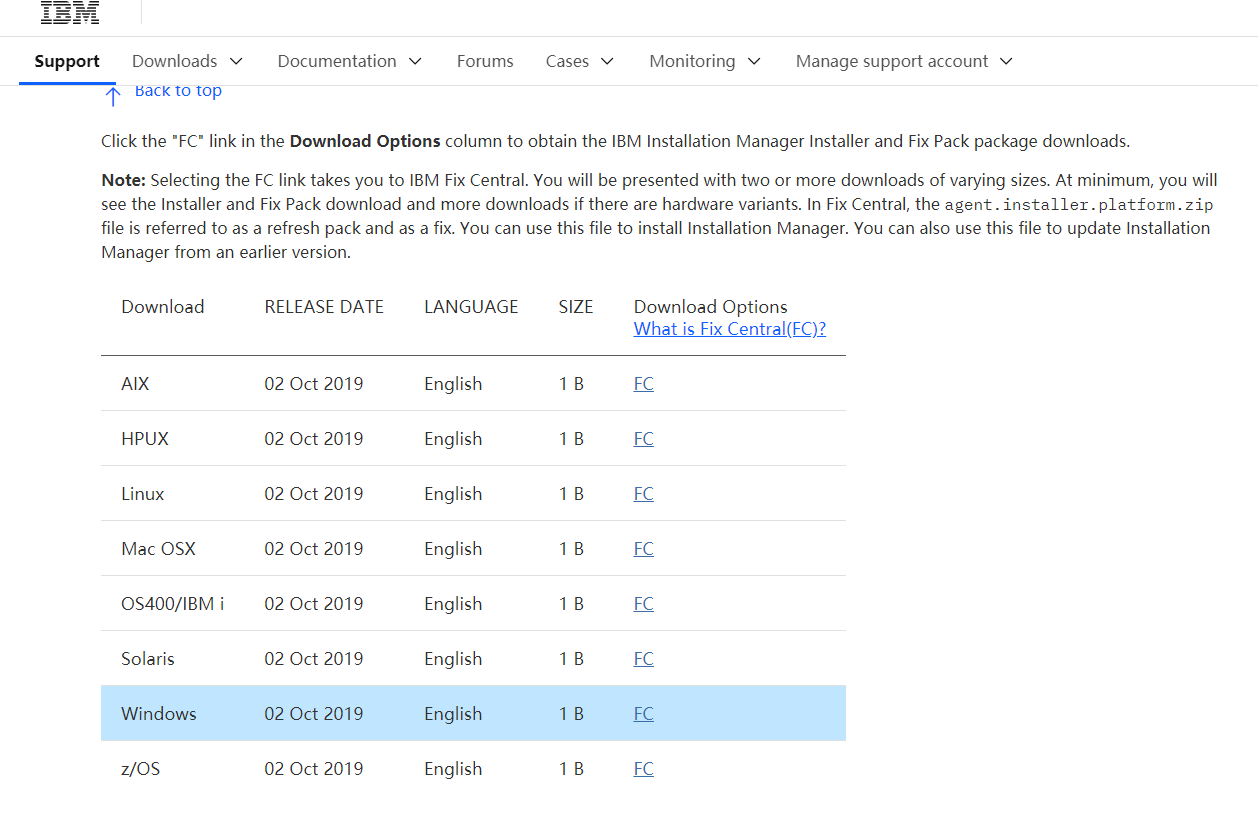Click the RELEASE DATE column header
Viewport: 1258px width, 819px height.
pos(324,307)
